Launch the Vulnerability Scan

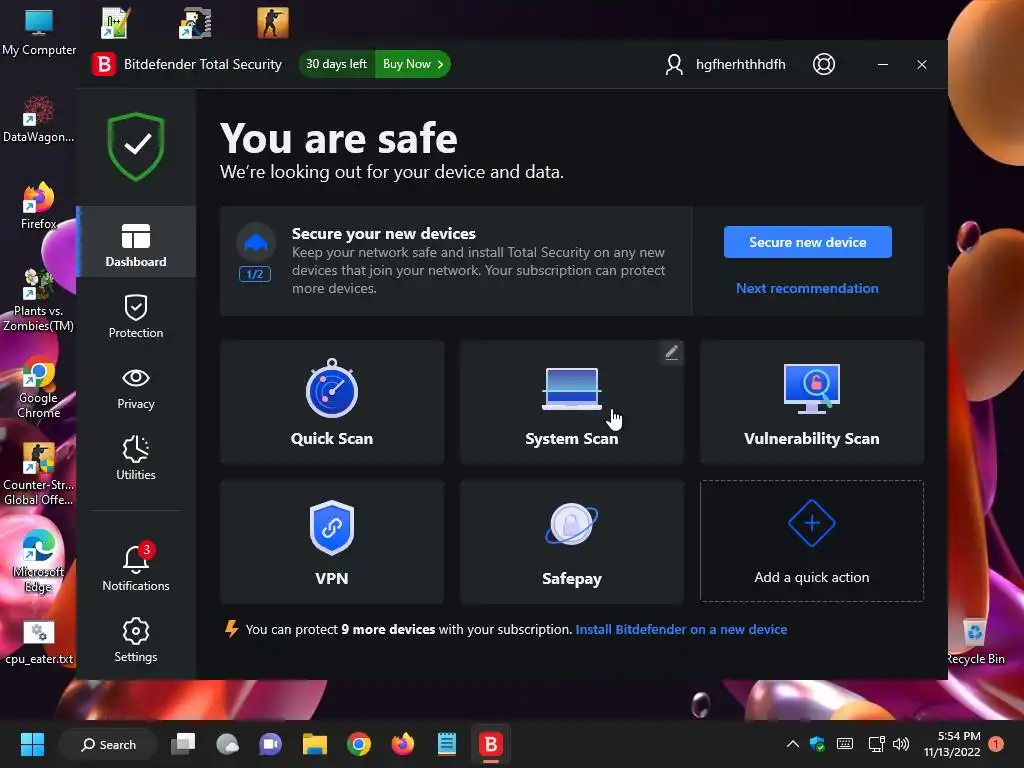(x=812, y=402)
